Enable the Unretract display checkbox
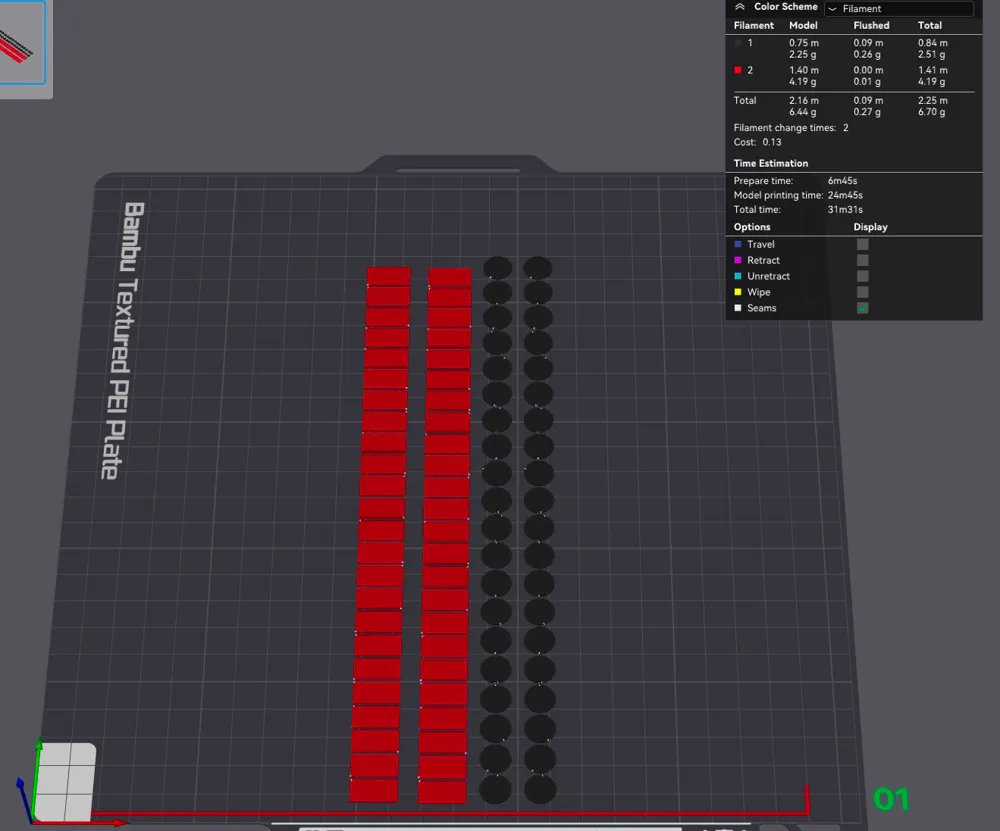The image size is (1000, 831). point(862,276)
